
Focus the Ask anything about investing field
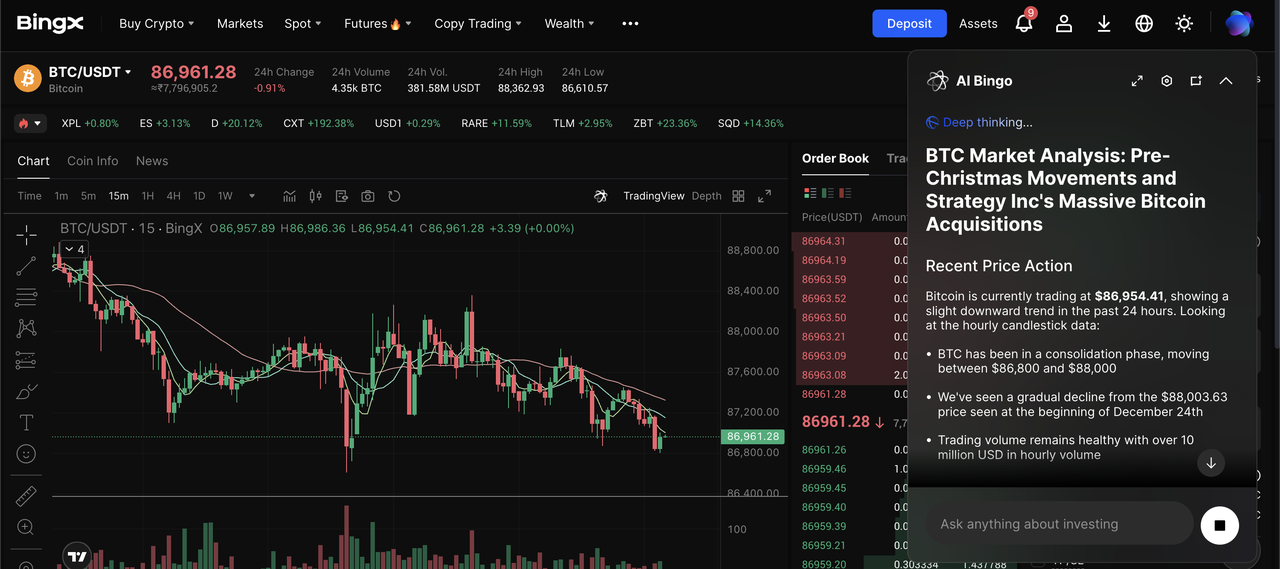pos(1060,524)
